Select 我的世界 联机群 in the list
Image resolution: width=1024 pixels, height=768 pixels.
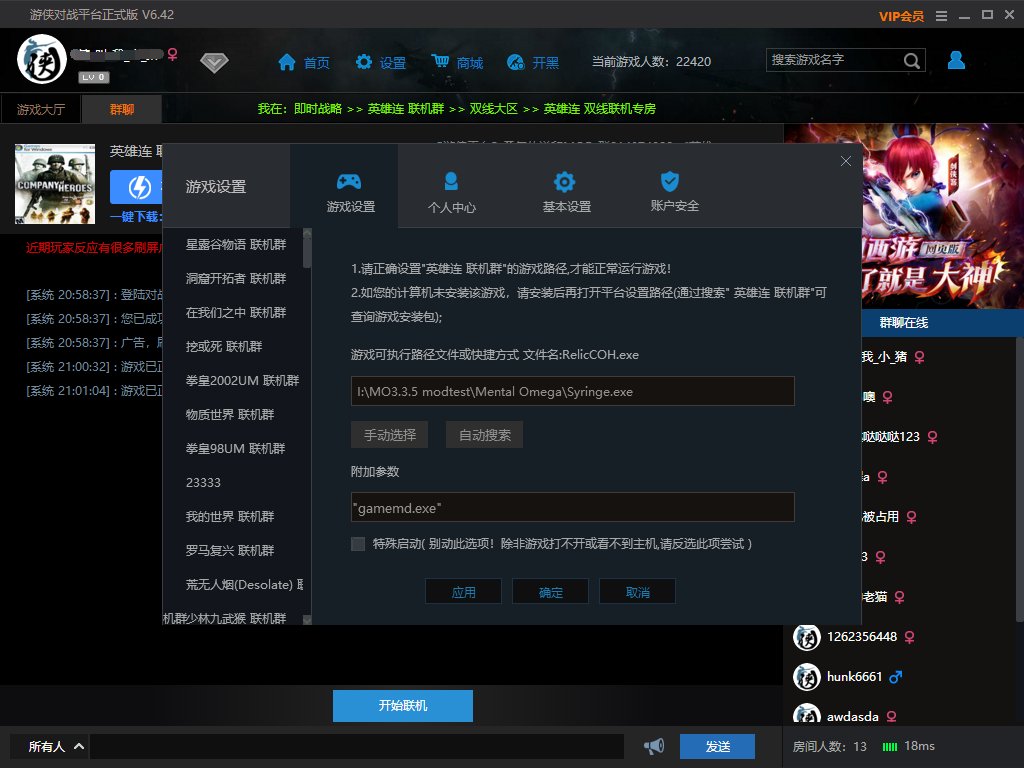point(230,516)
